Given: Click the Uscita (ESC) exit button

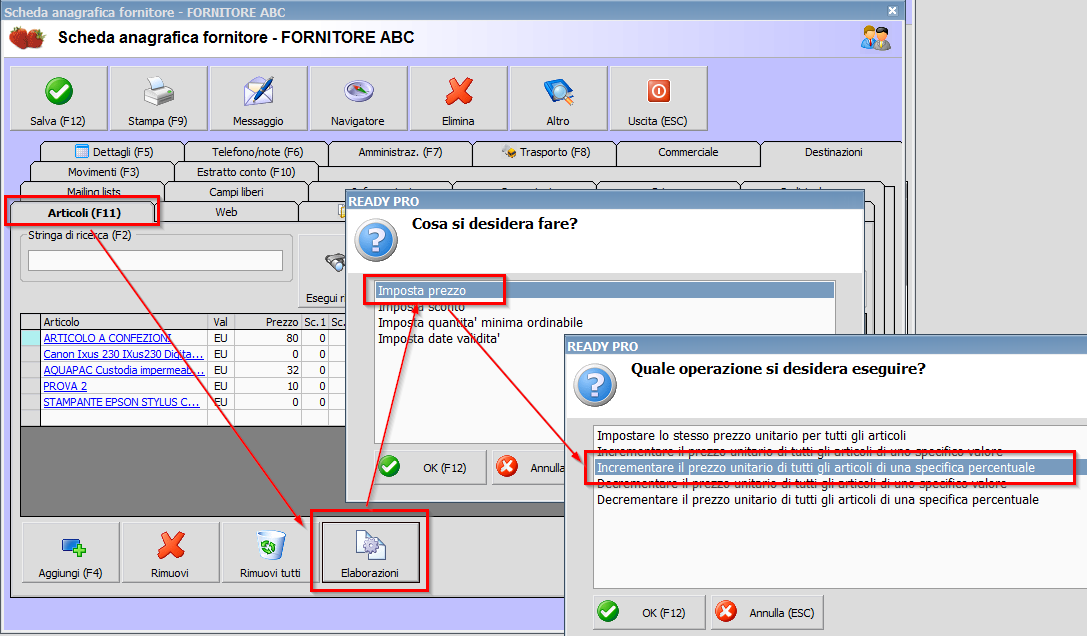Looking at the screenshot, I should (658, 98).
